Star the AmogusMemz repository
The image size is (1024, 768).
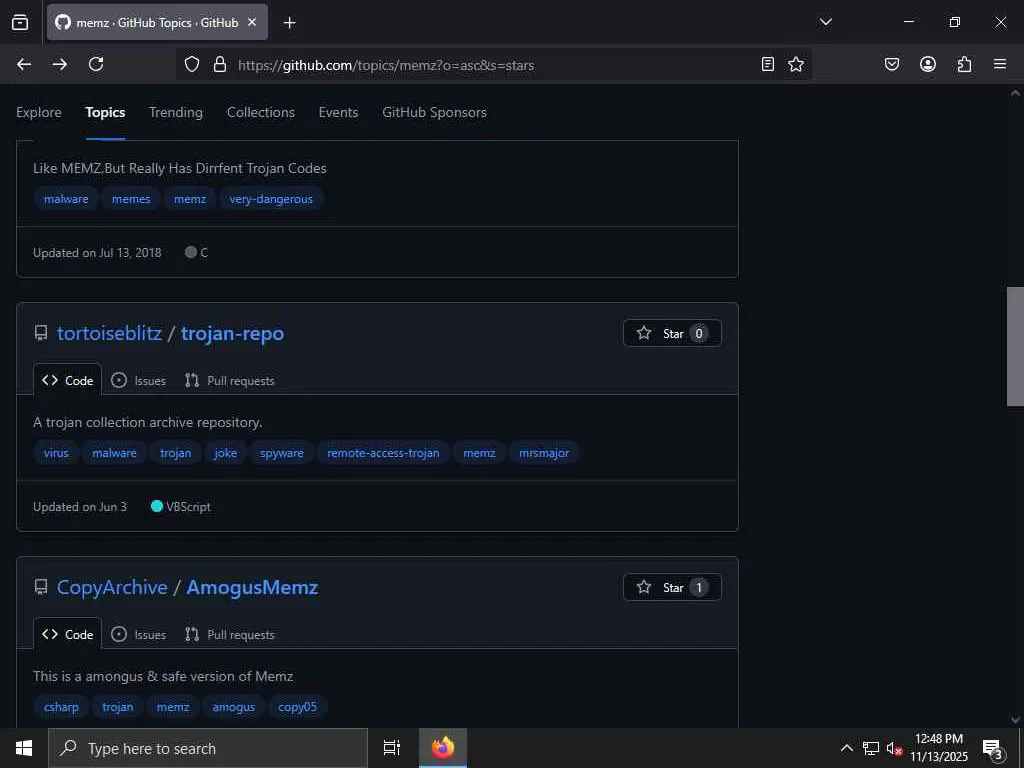[x=672, y=587]
